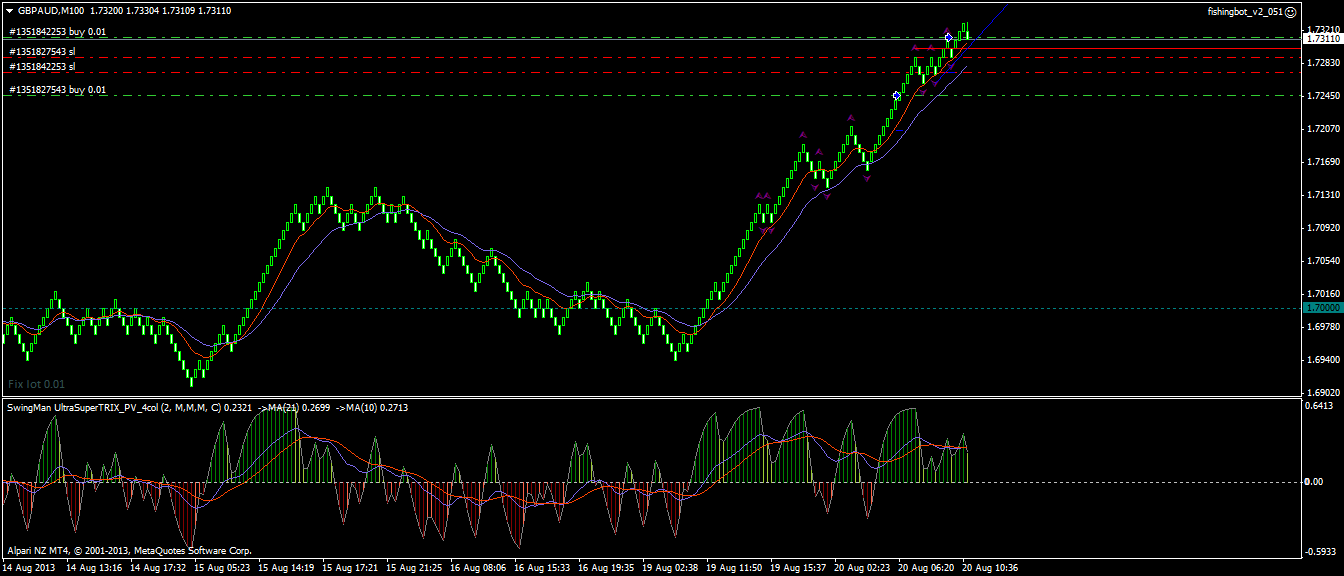The width and height of the screenshot is (1344, 576).
Task: Click the 15 Aug 05:23 time axis label
Action: pos(222,567)
